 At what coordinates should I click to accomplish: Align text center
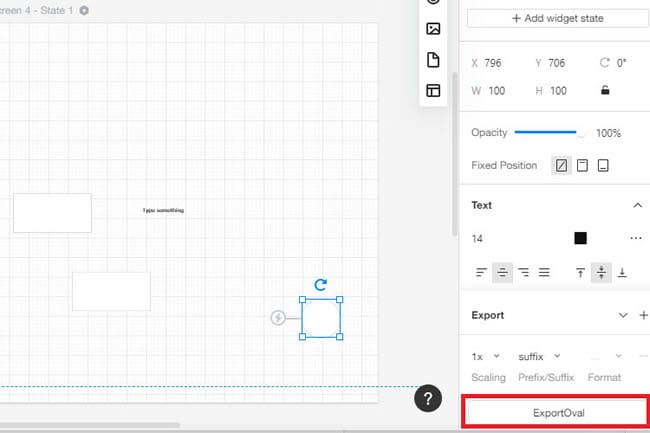tap(502, 272)
